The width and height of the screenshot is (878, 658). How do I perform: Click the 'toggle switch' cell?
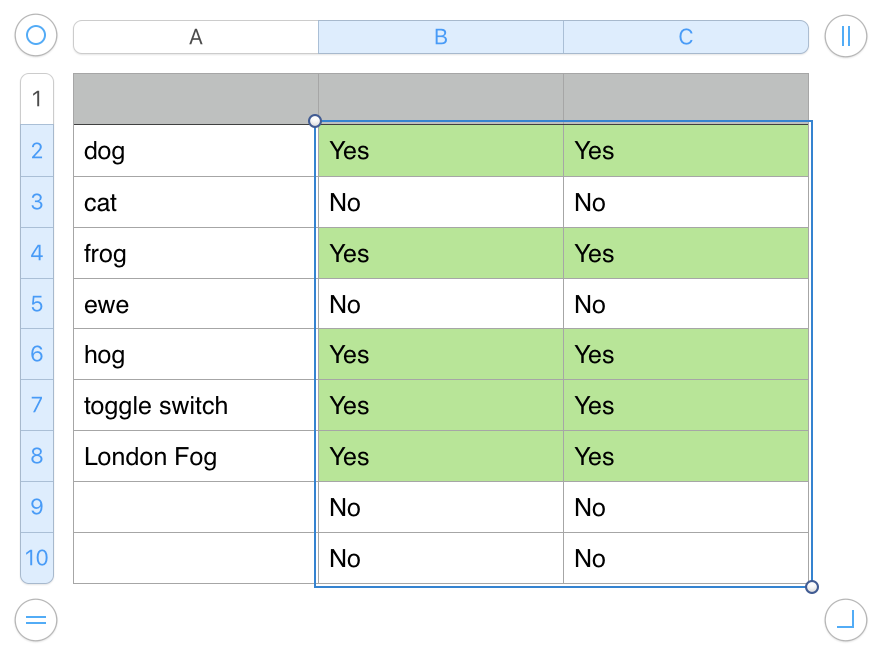(196, 406)
